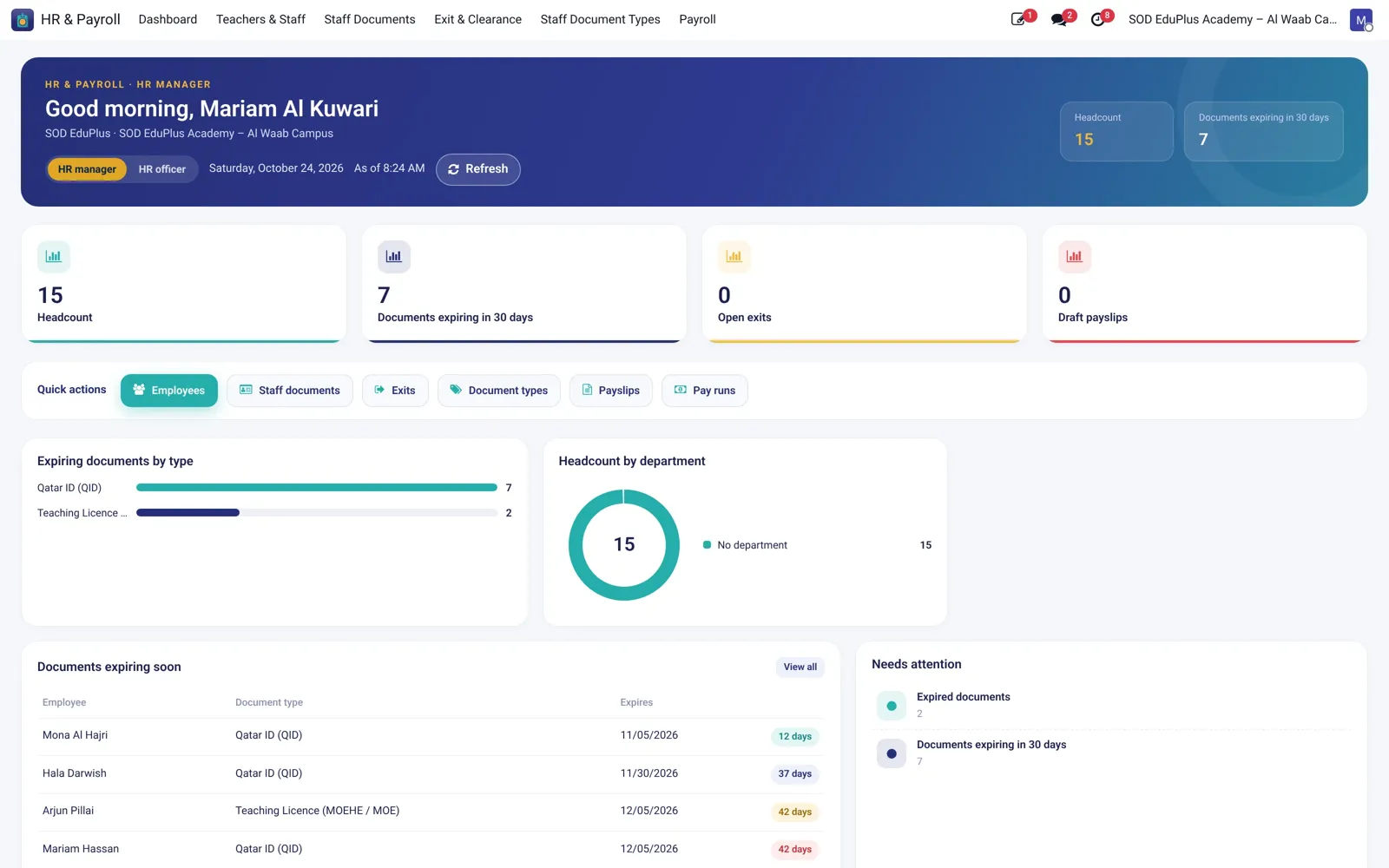Click the Teaching Licence progress bar
Viewport: 1389px width, 868px height.
pos(317,513)
